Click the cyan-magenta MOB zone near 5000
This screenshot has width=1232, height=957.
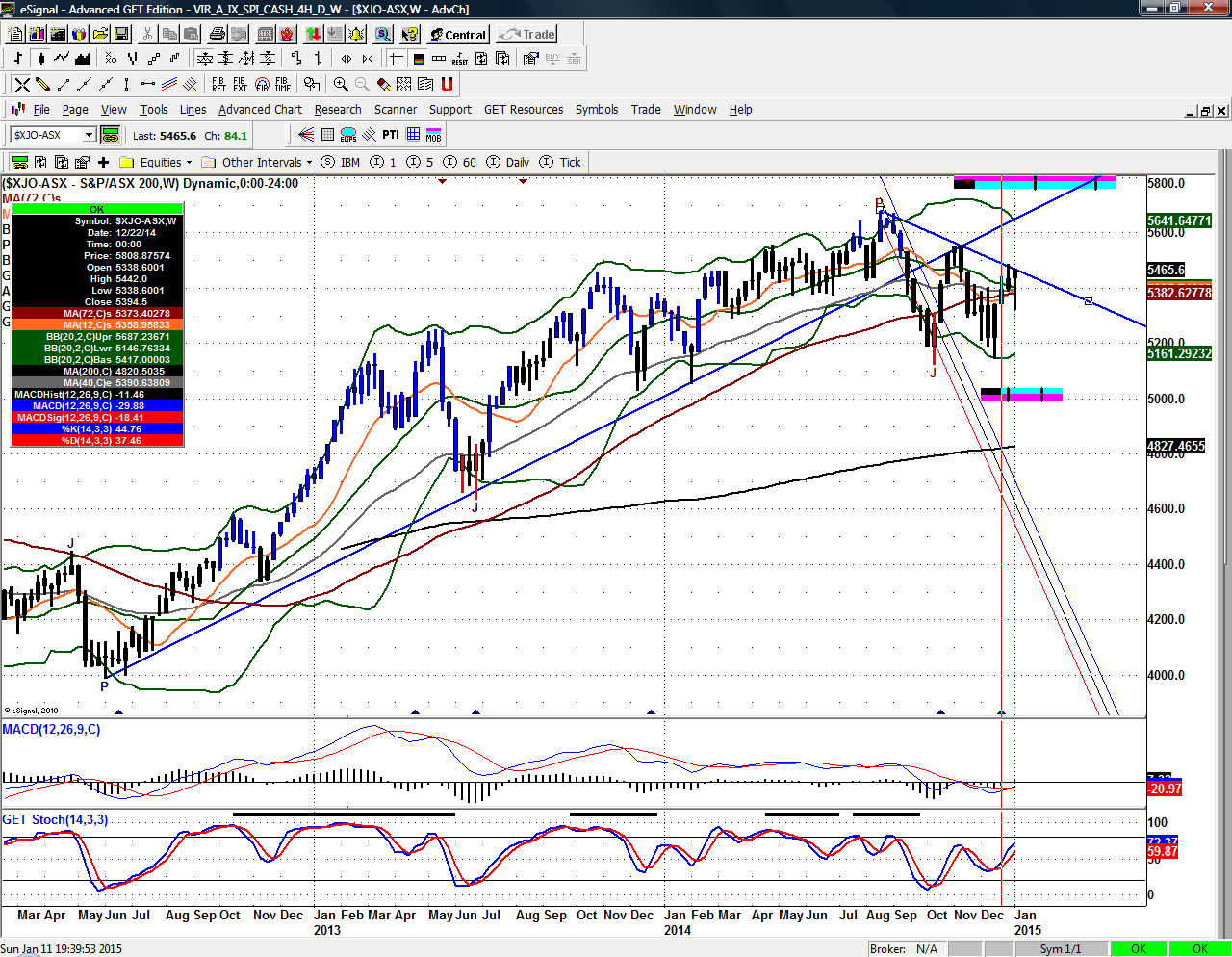tap(1021, 394)
